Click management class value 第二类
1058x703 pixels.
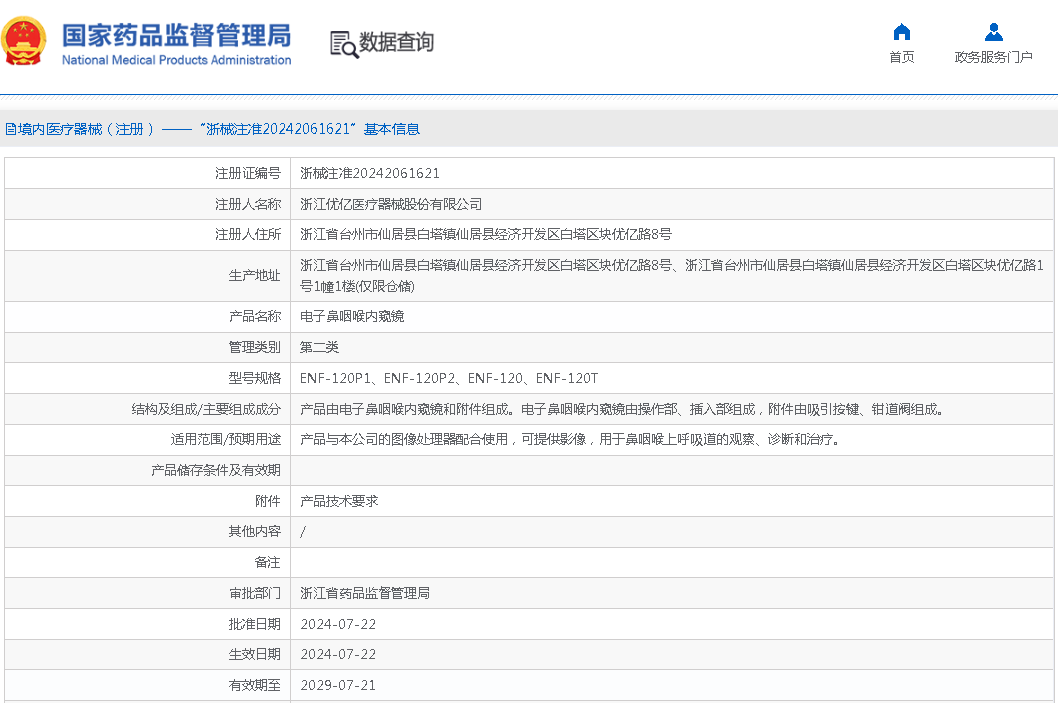click(x=319, y=347)
